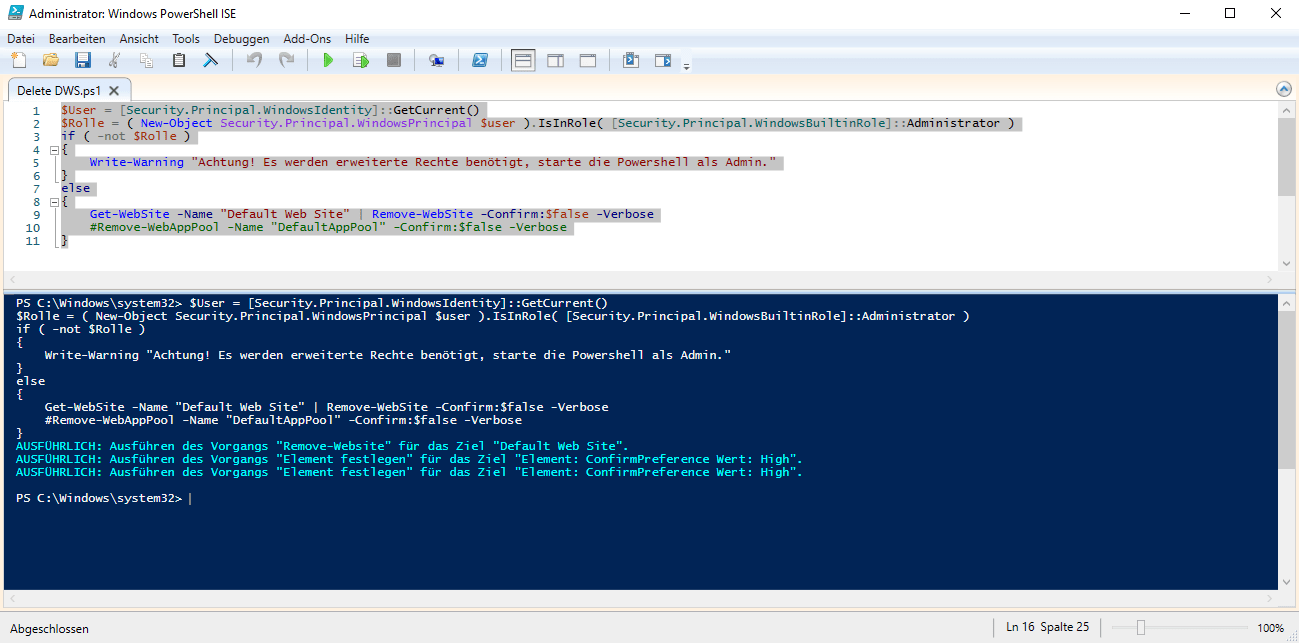Paste clipboard contents using clipboard icon
This screenshot has width=1299, height=643.
tap(179, 61)
